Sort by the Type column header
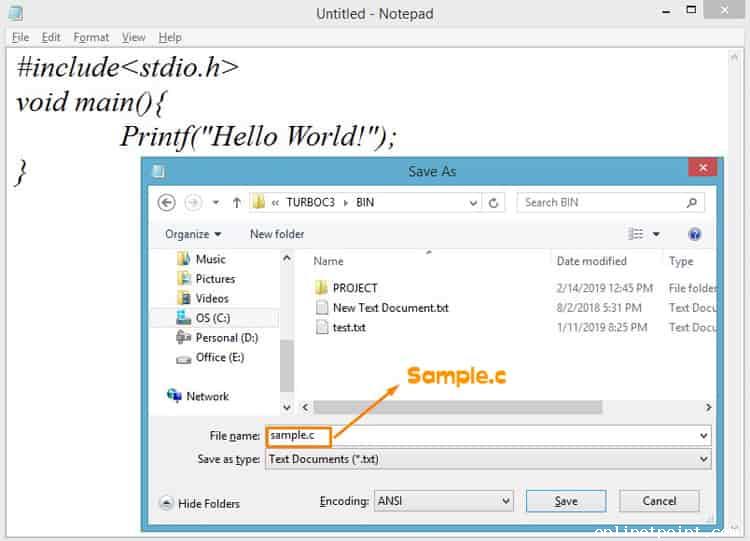750x541 pixels. coord(681,261)
